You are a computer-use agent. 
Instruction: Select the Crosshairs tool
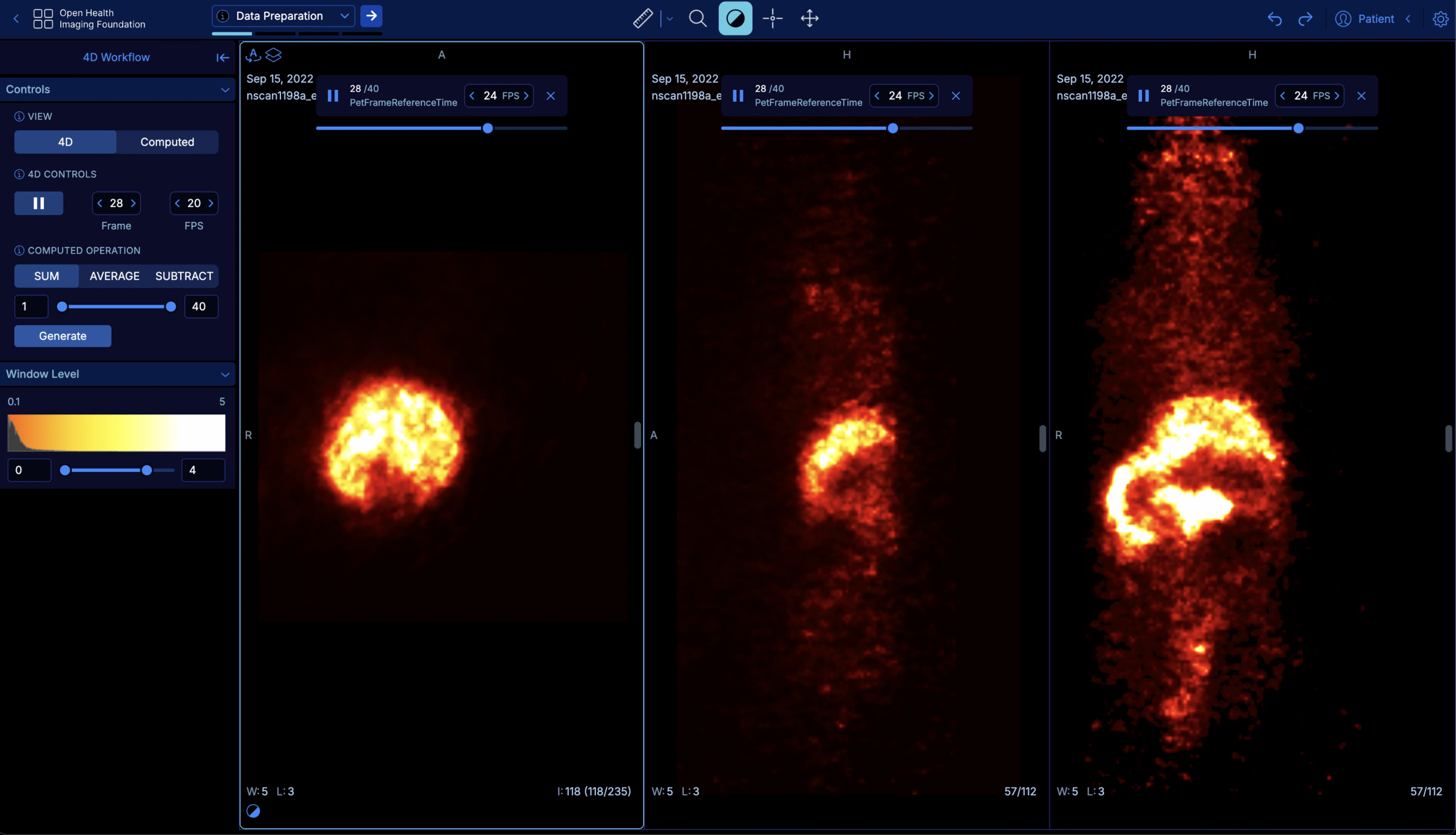tap(772, 18)
